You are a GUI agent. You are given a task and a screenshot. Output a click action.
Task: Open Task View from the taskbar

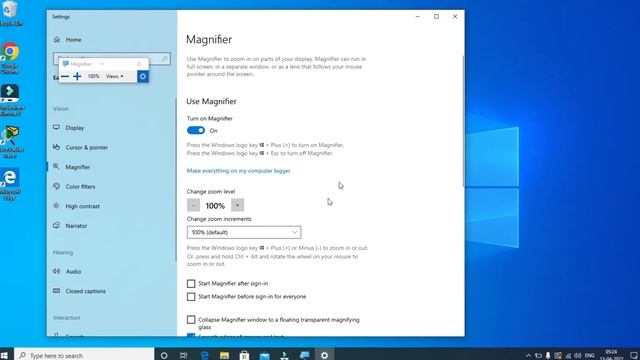184,356
